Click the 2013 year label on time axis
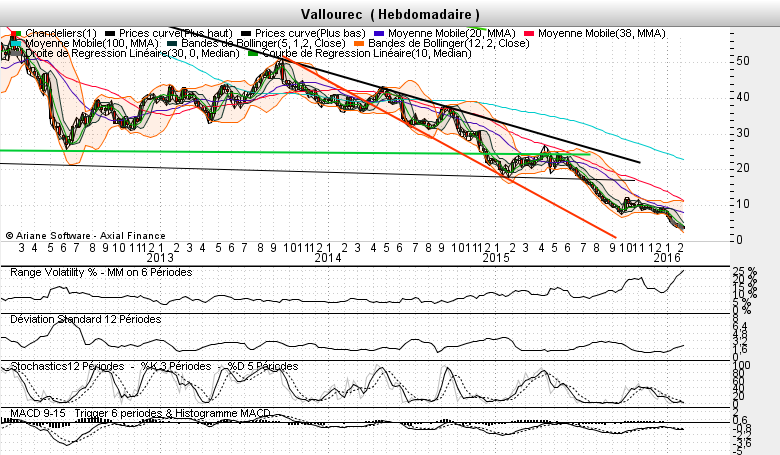The height and width of the screenshot is (455, 780). coord(160,258)
